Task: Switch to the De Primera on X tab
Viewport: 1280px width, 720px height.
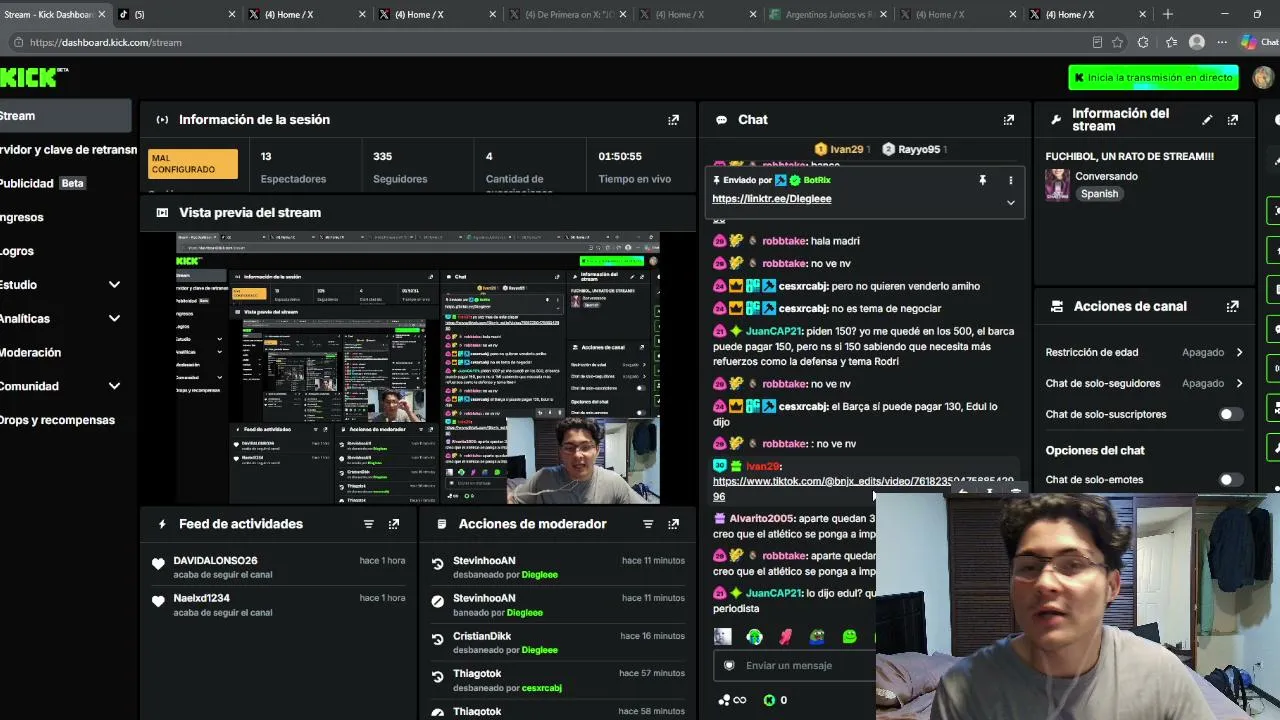Action: tap(568, 15)
